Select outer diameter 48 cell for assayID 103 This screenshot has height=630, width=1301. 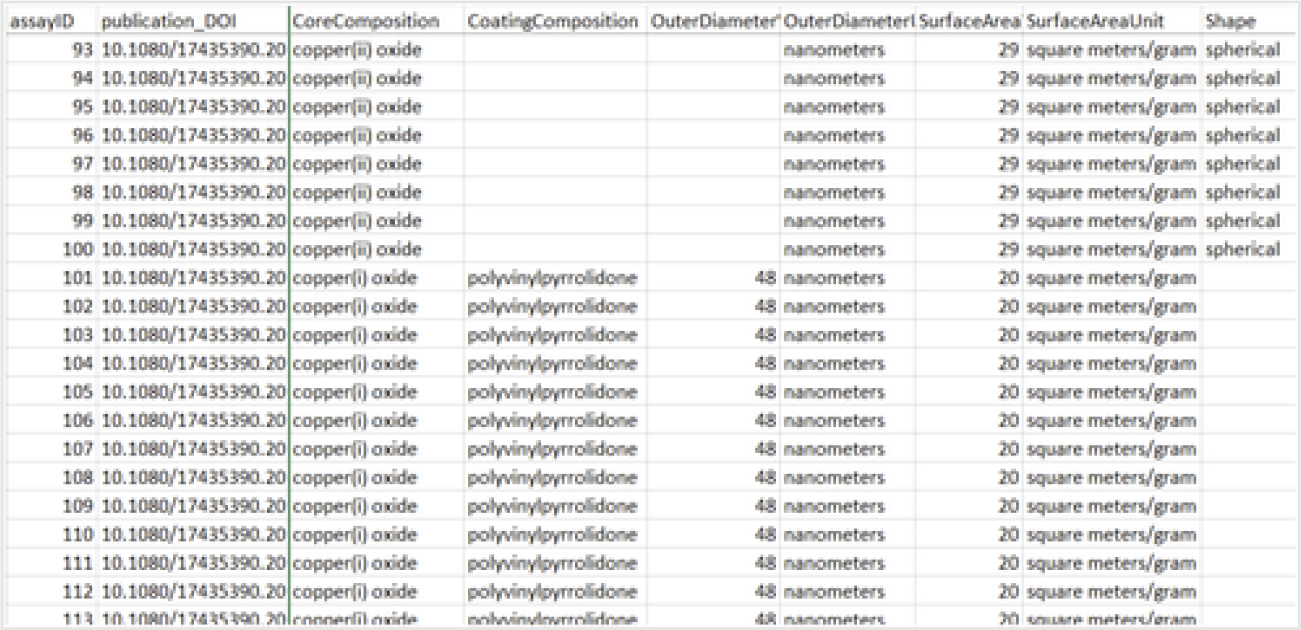[x=712, y=335]
